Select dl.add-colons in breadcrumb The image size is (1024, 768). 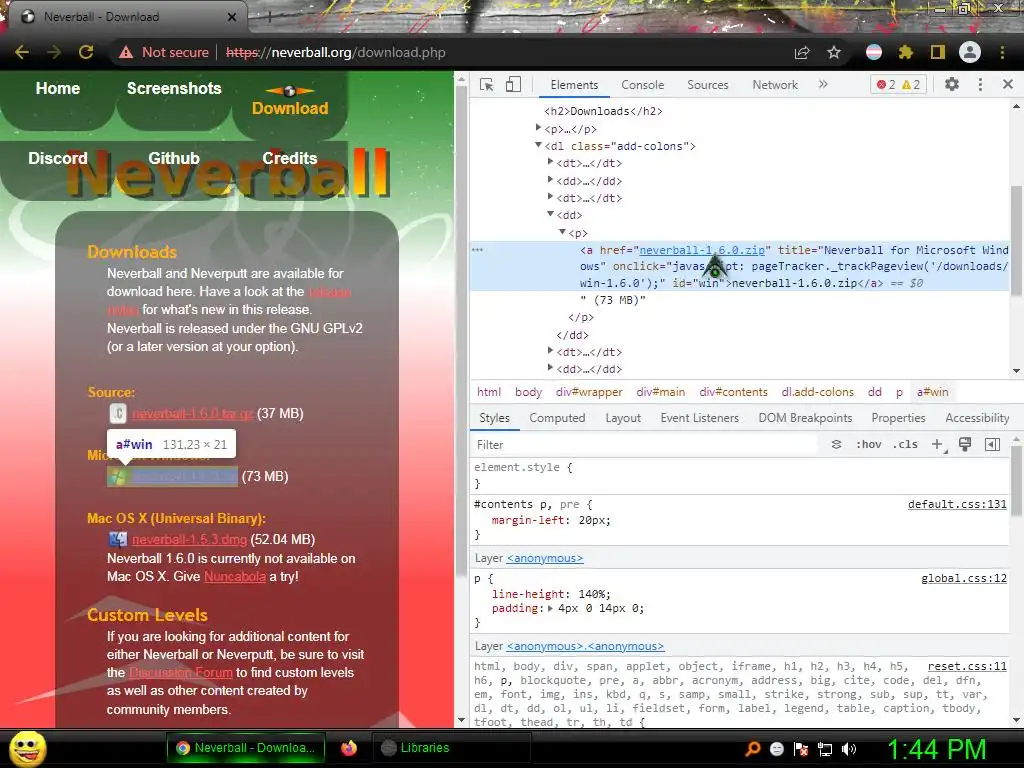click(x=818, y=392)
